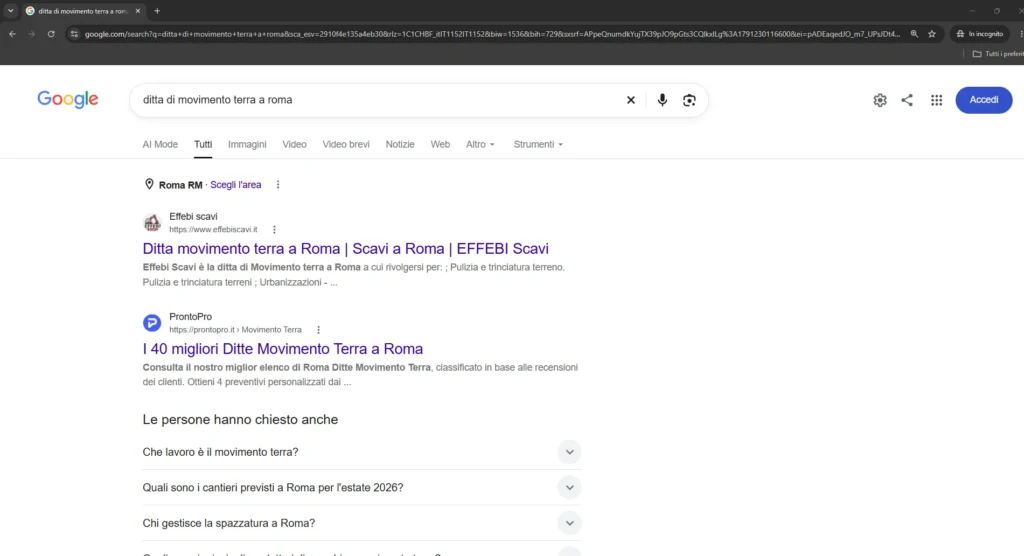
Task: Open the Tutti i preferiti bookmarks folder
Action: (998, 54)
